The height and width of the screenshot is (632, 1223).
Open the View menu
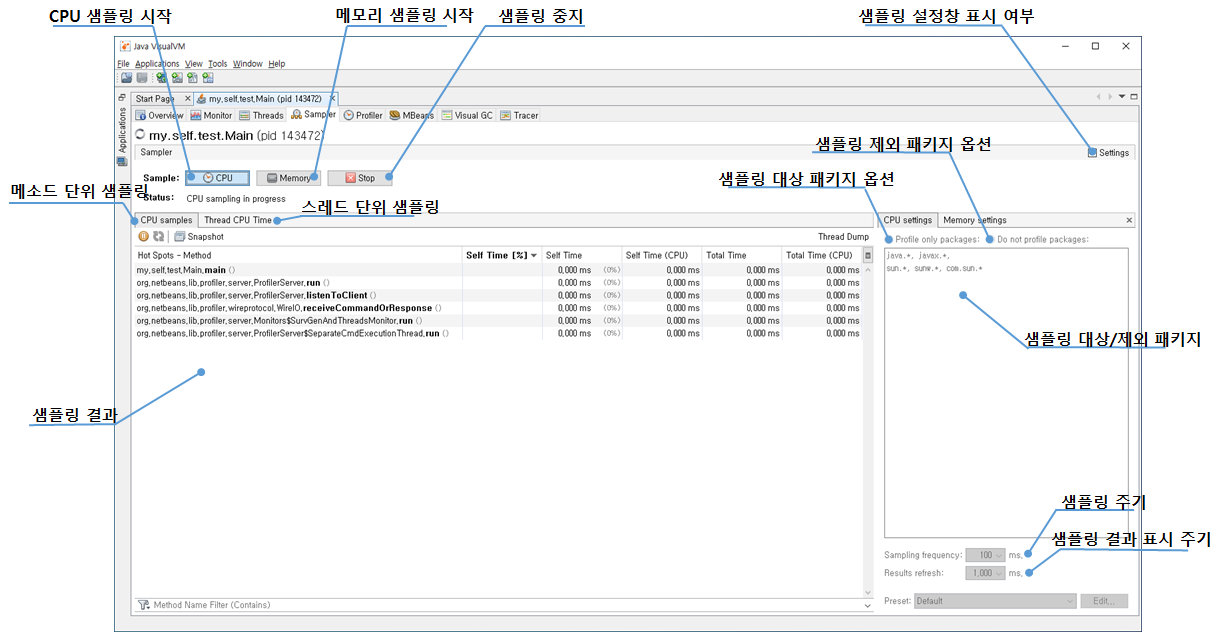(194, 63)
